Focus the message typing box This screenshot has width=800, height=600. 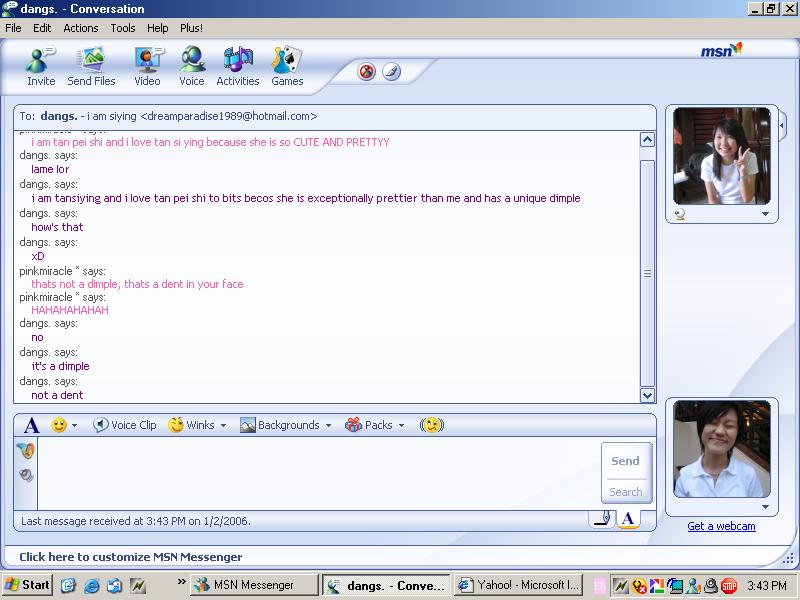(x=319, y=473)
